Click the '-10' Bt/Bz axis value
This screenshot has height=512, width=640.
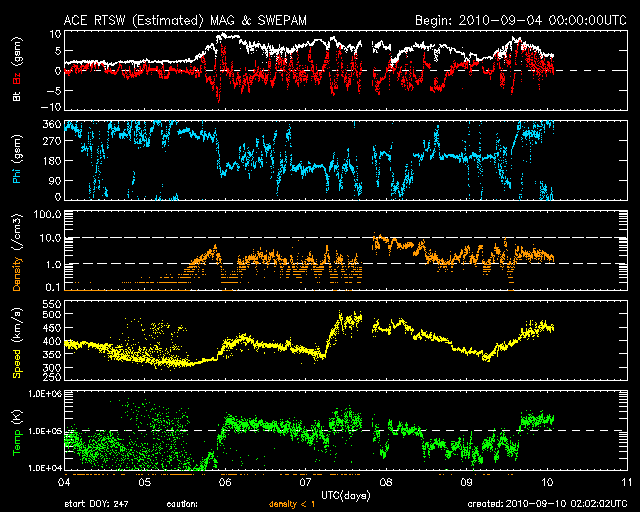coord(51,107)
